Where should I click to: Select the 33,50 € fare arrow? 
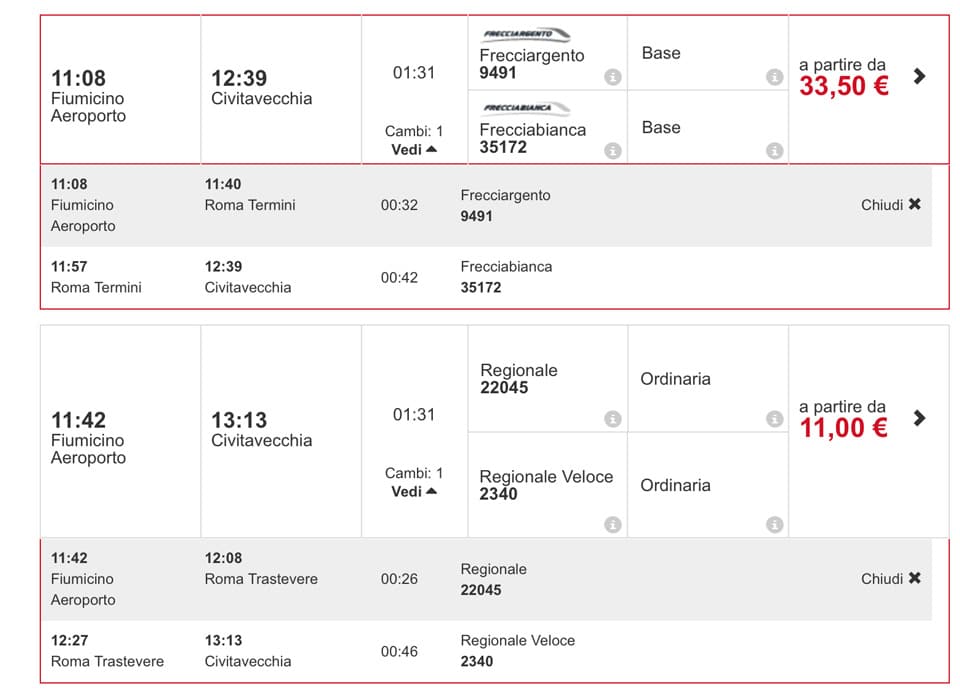pyautogui.click(x=919, y=76)
